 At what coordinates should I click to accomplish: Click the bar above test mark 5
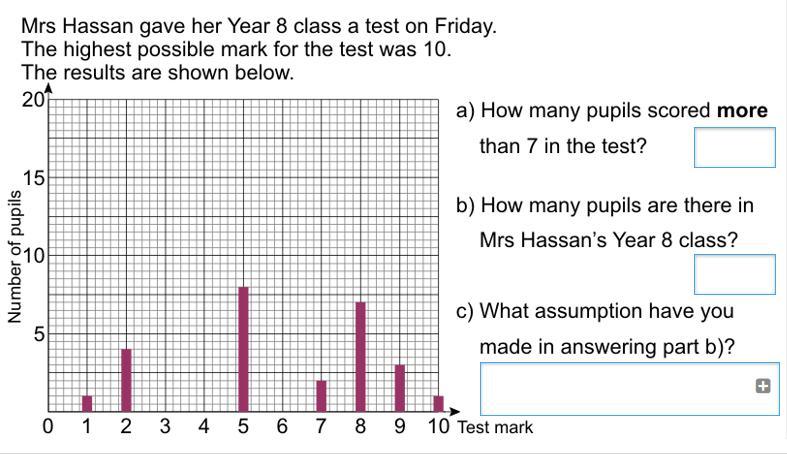point(243,349)
